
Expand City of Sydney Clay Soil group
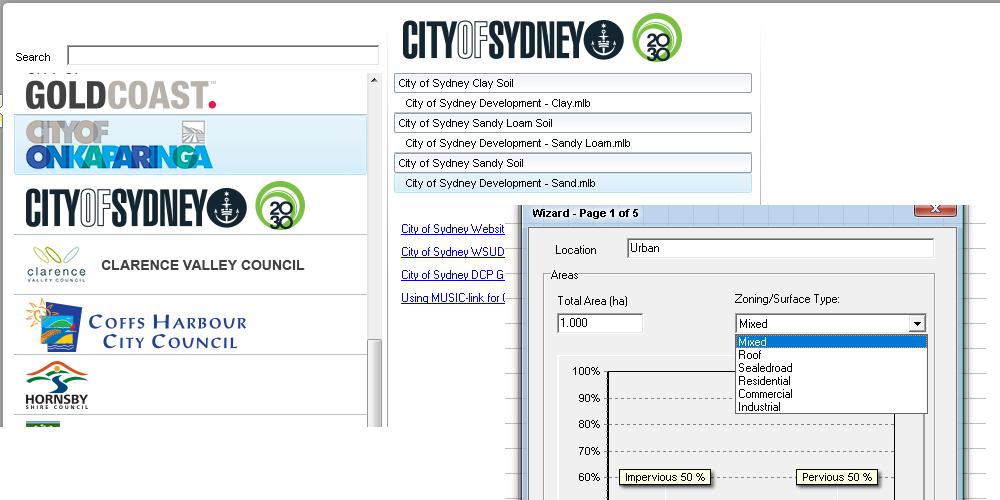click(x=572, y=84)
